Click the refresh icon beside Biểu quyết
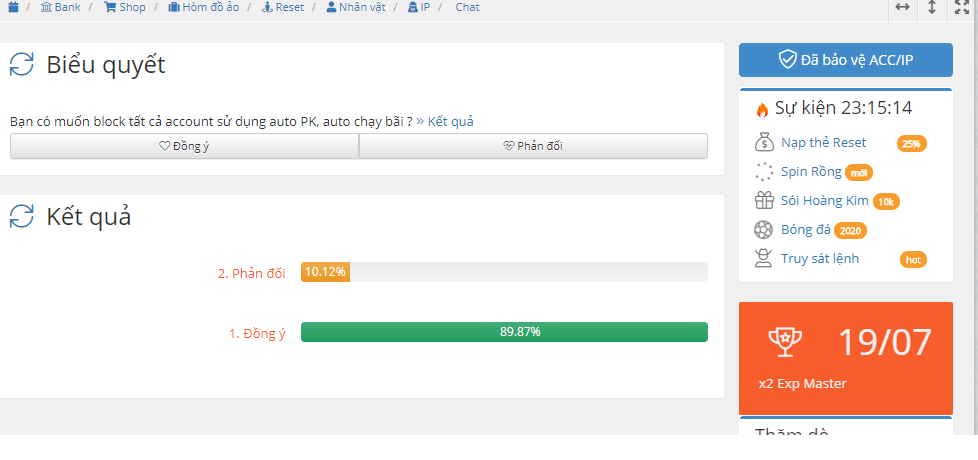The height and width of the screenshot is (460, 978). 22,64
